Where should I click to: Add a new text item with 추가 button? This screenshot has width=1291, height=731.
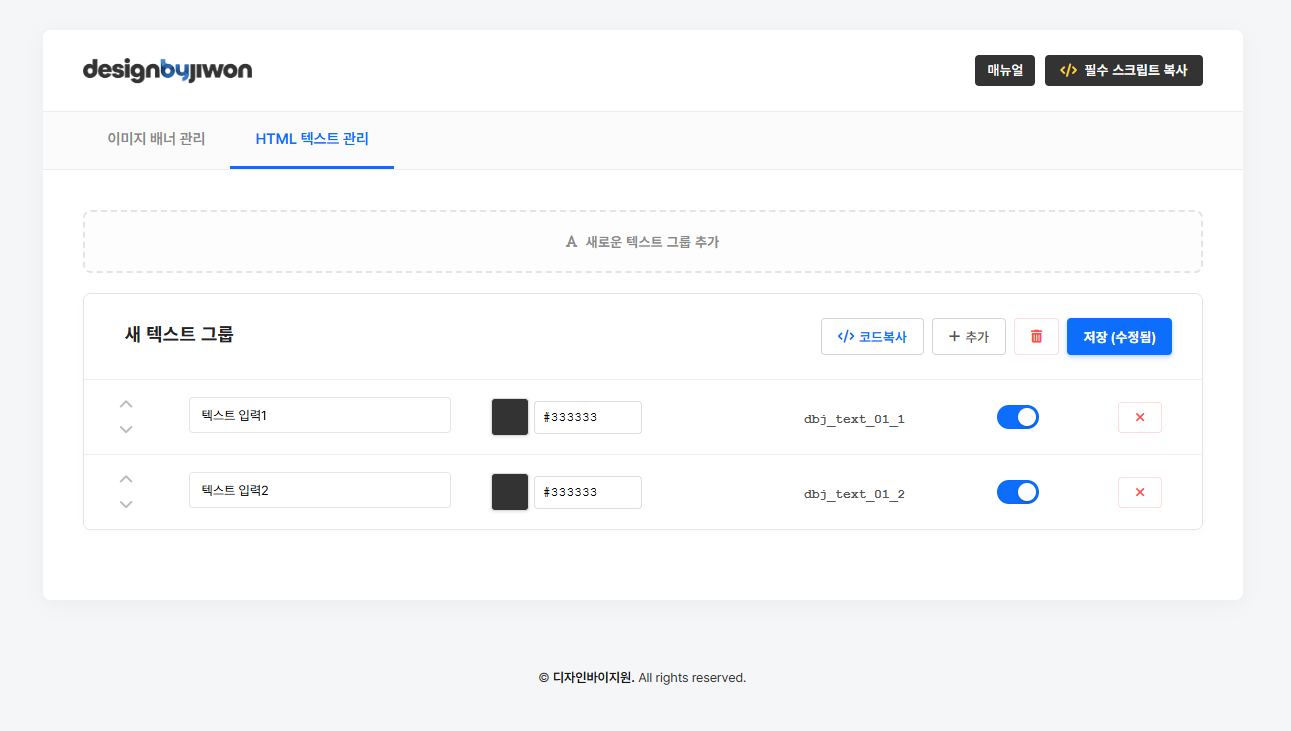click(x=968, y=337)
